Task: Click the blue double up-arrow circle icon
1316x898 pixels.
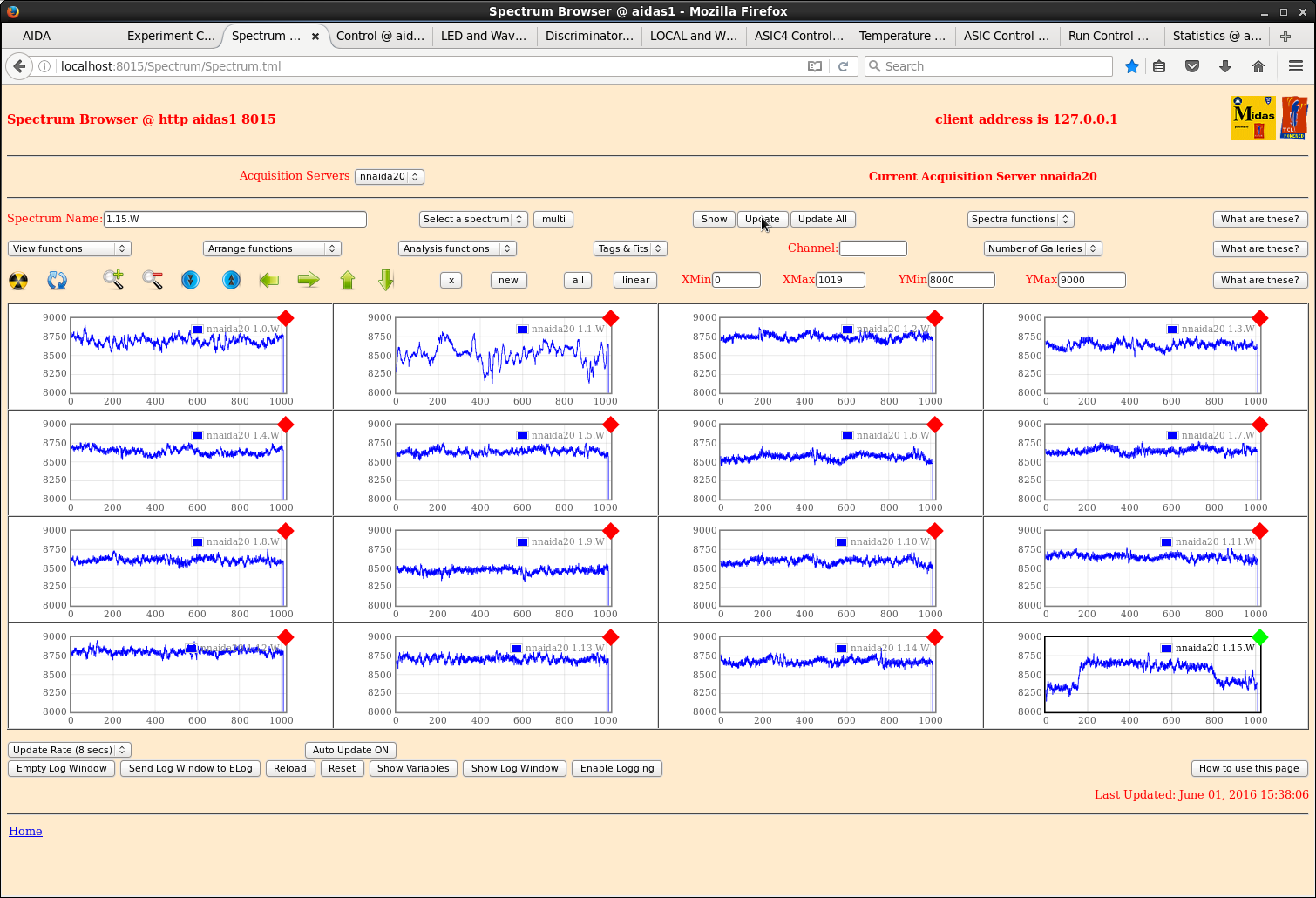Action: tap(231, 280)
